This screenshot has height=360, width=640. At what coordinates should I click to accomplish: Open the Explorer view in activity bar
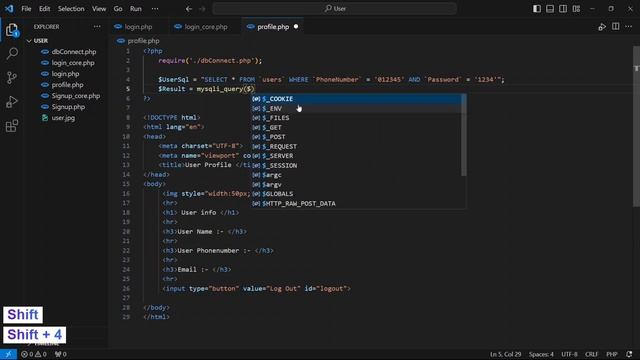tap(12, 30)
